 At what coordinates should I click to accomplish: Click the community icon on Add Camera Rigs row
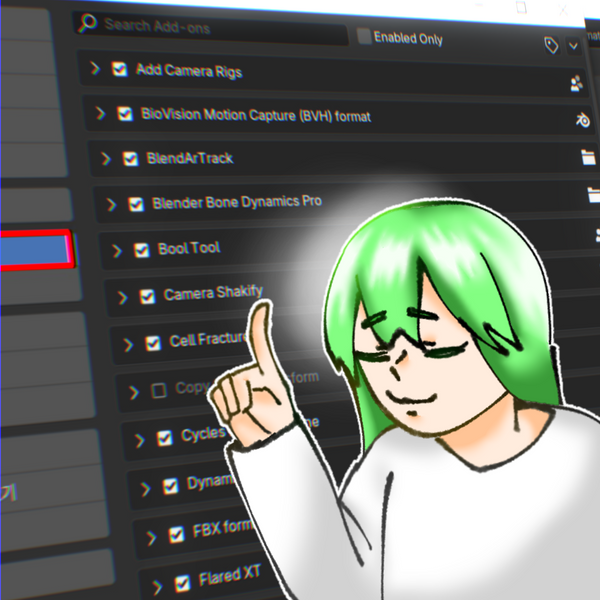576,84
